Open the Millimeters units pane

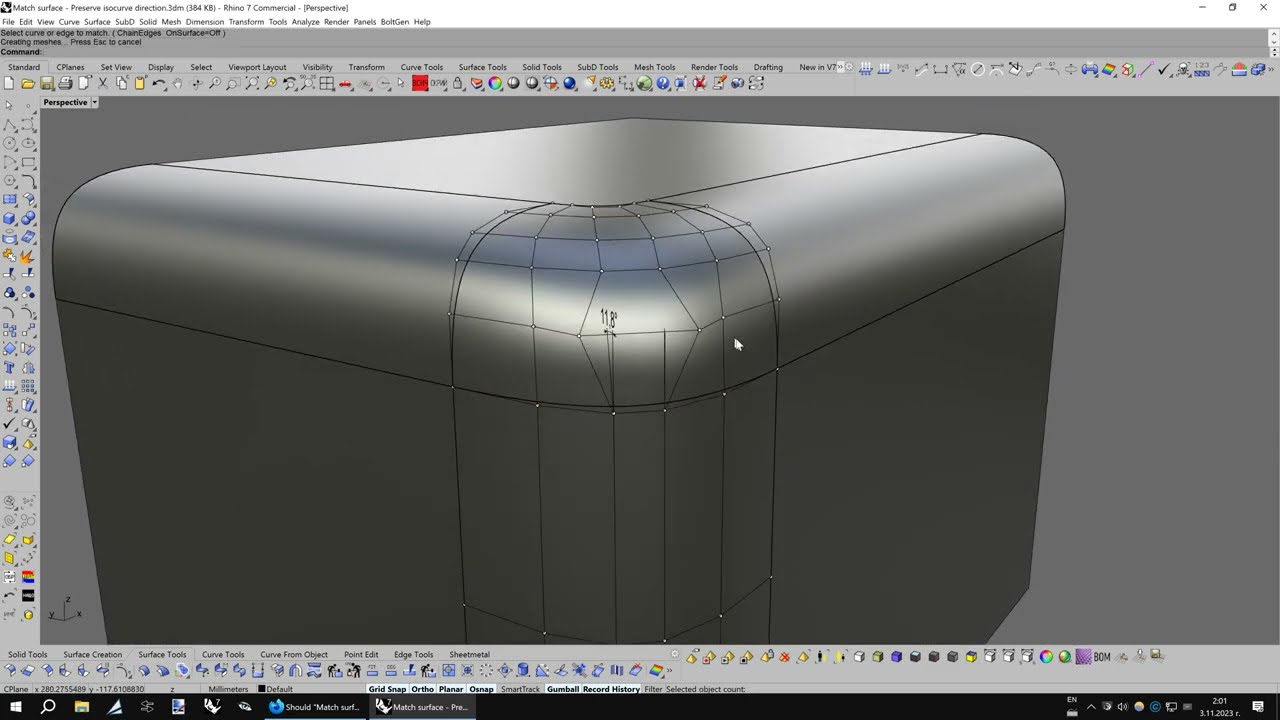click(228, 689)
